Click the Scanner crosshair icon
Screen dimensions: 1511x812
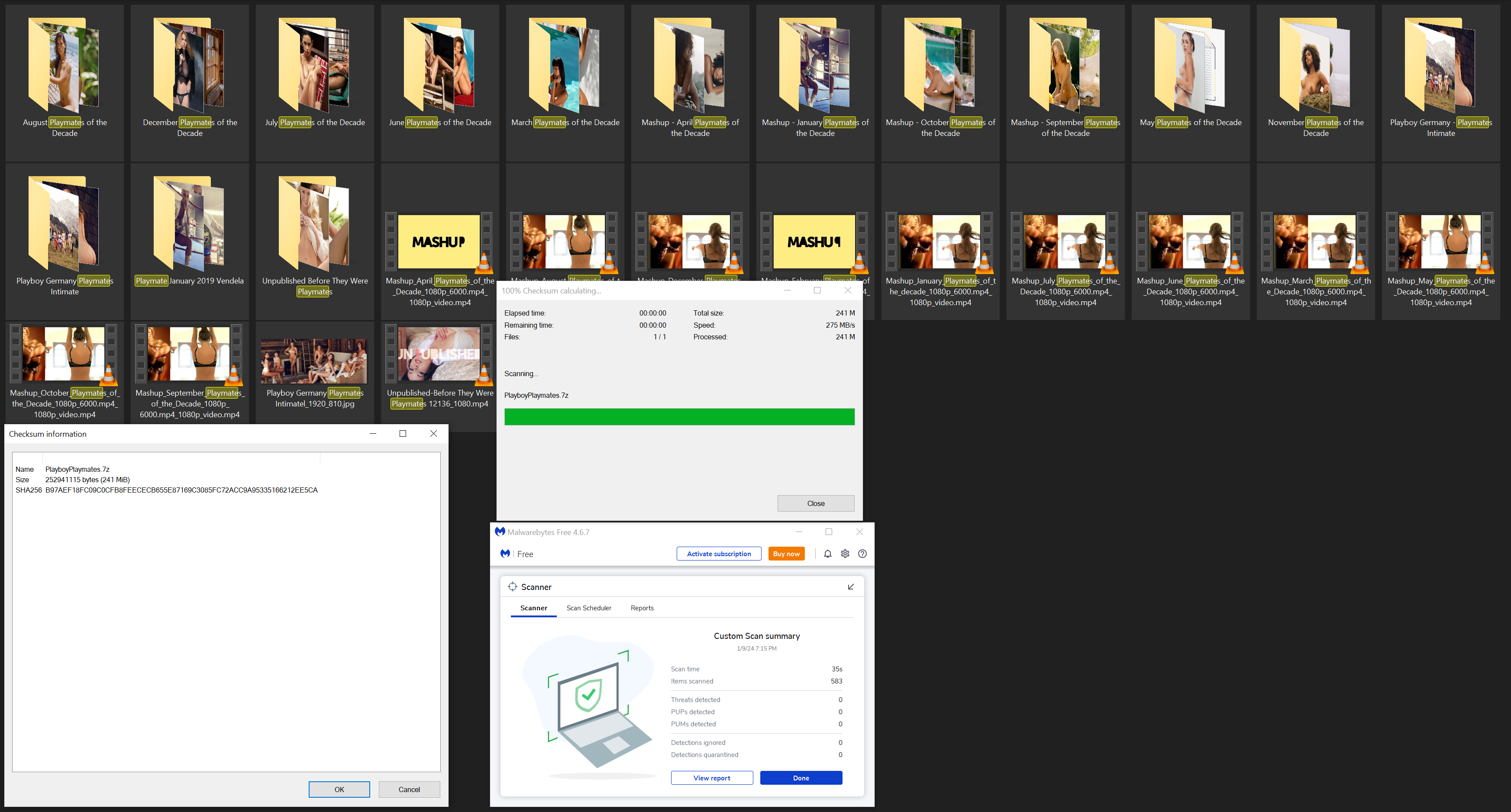tap(512, 587)
